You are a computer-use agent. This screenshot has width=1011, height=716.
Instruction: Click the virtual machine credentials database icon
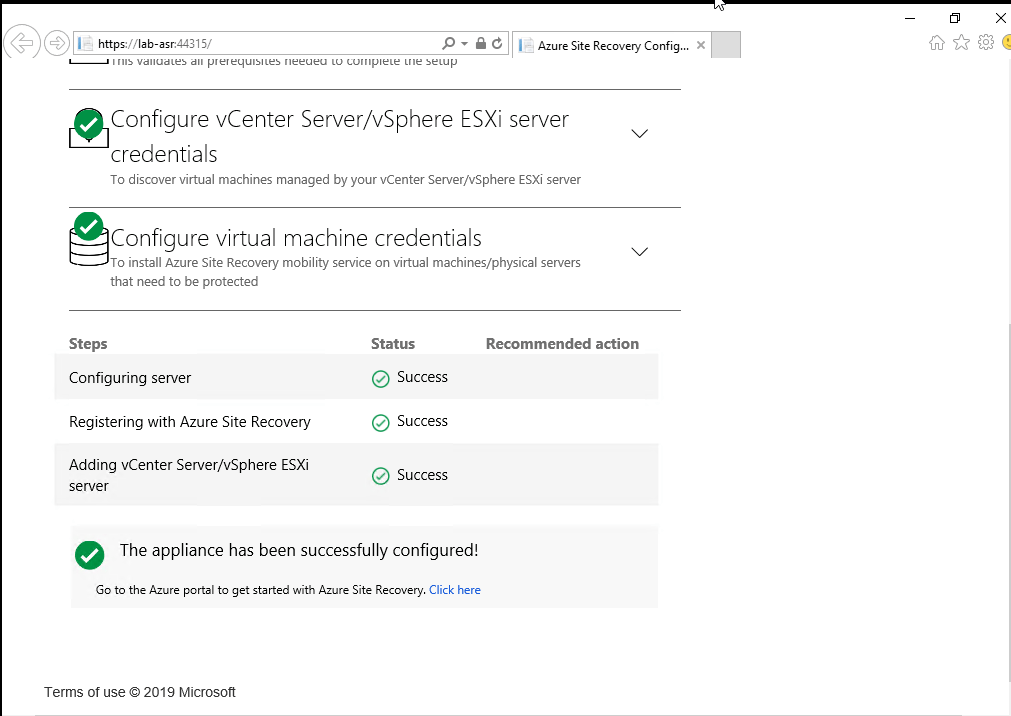(88, 241)
